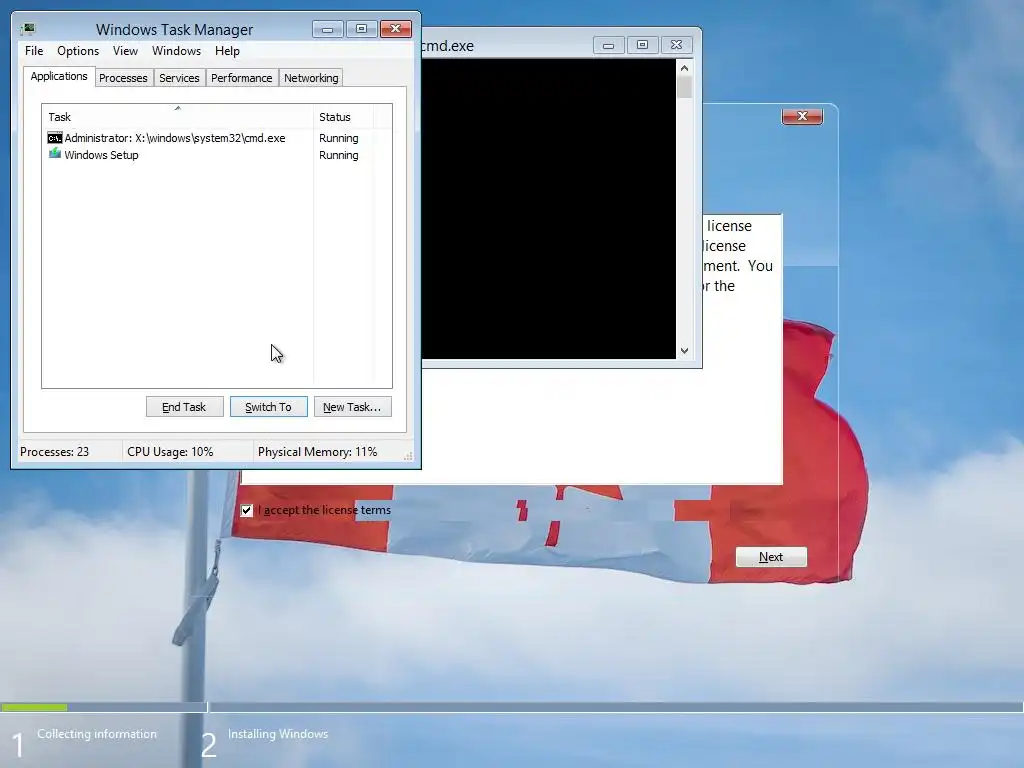Switch to the Networking tab
This screenshot has width=1024, height=768.
[x=311, y=78]
